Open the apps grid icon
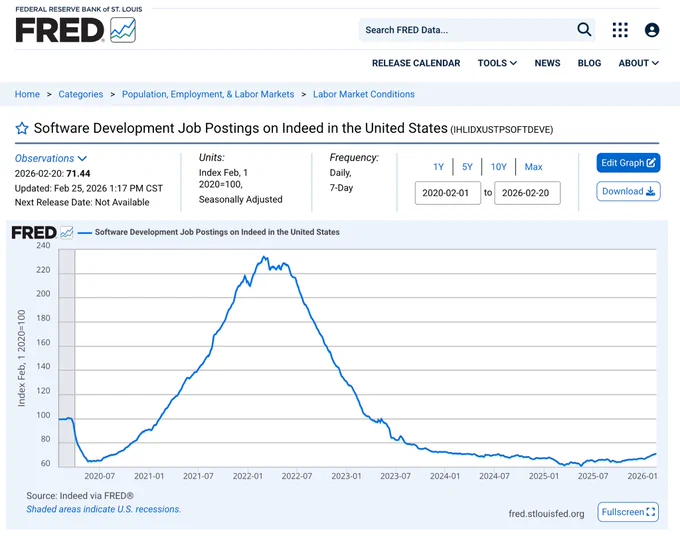680x537 pixels. [620, 30]
